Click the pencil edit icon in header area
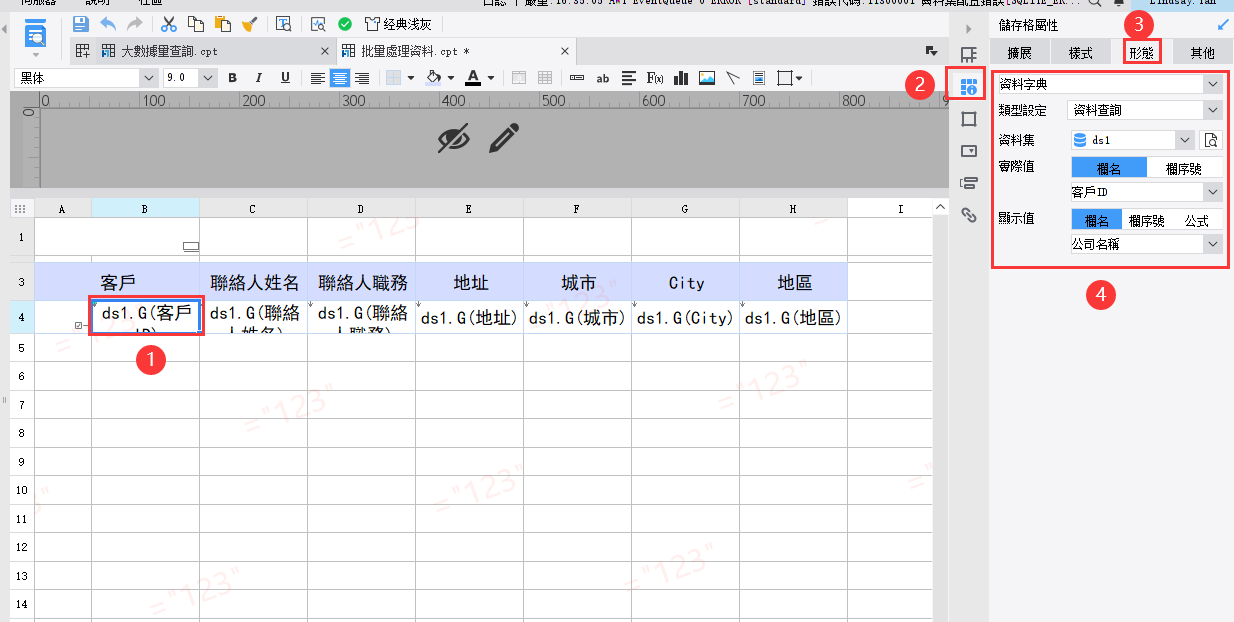The image size is (1234, 622). pyautogui.click(x=504, y=138)
